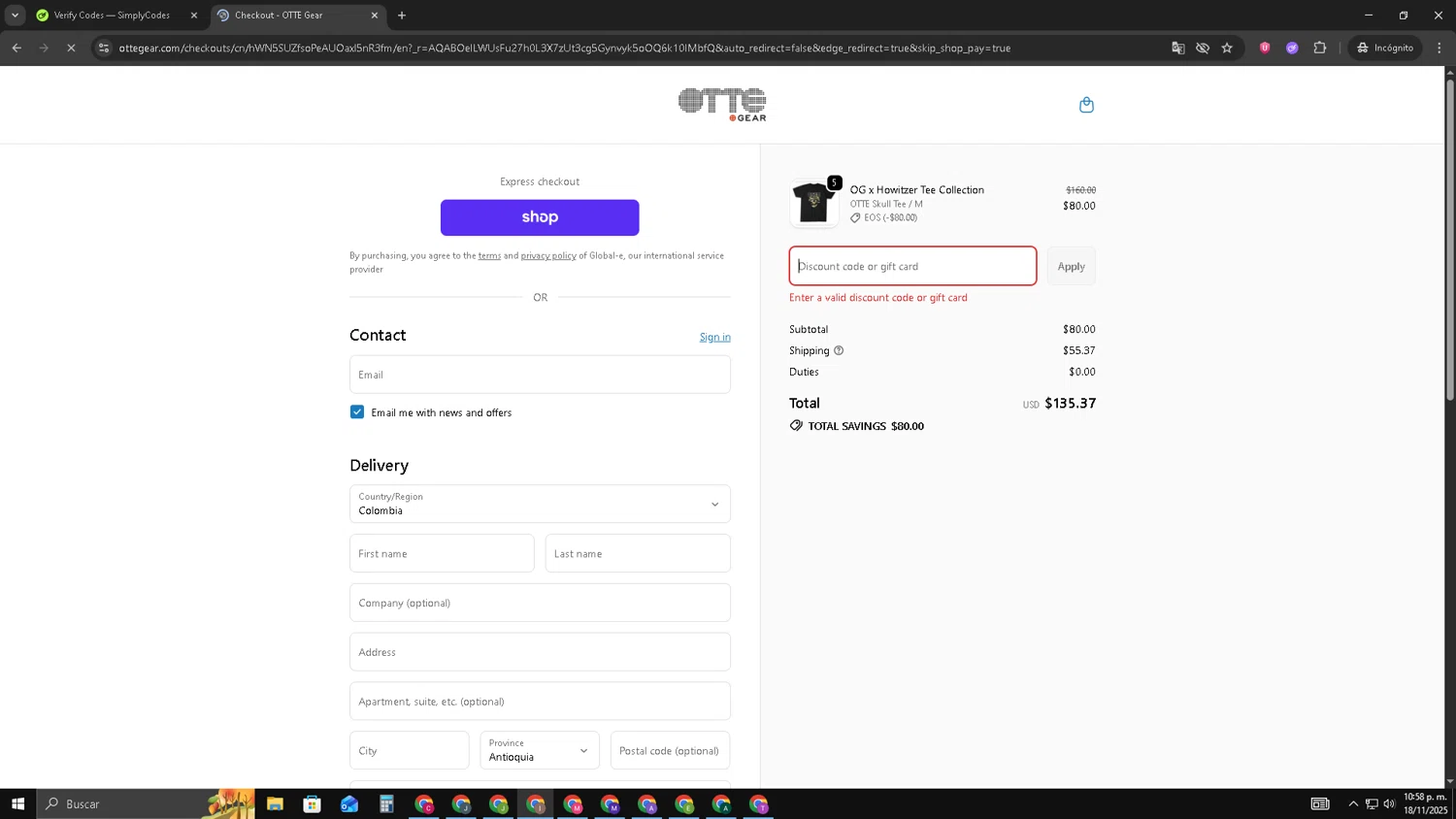This screenshot has width=1456, height=819.
Task: Click 'Enter a valid discount code' error text
Action: pyautogui.click(x=878, y=298)
